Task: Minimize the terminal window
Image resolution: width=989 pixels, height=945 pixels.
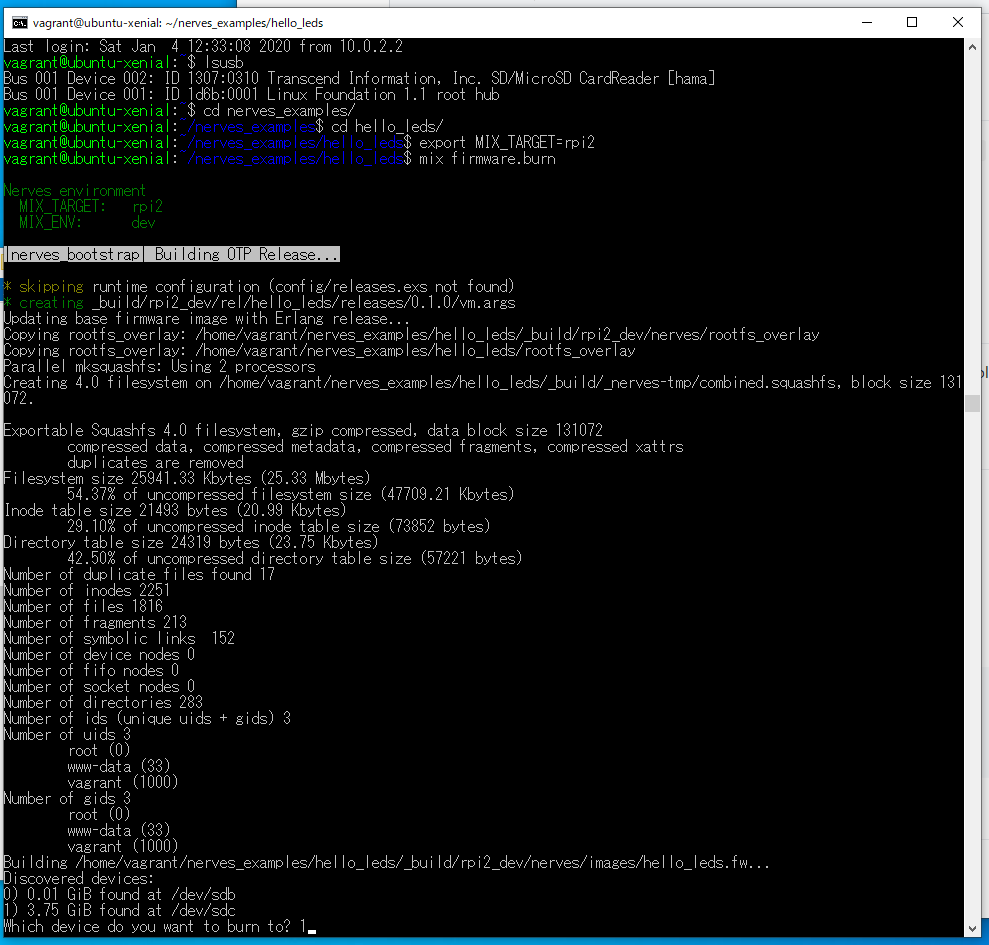Action: coord(867,22)
